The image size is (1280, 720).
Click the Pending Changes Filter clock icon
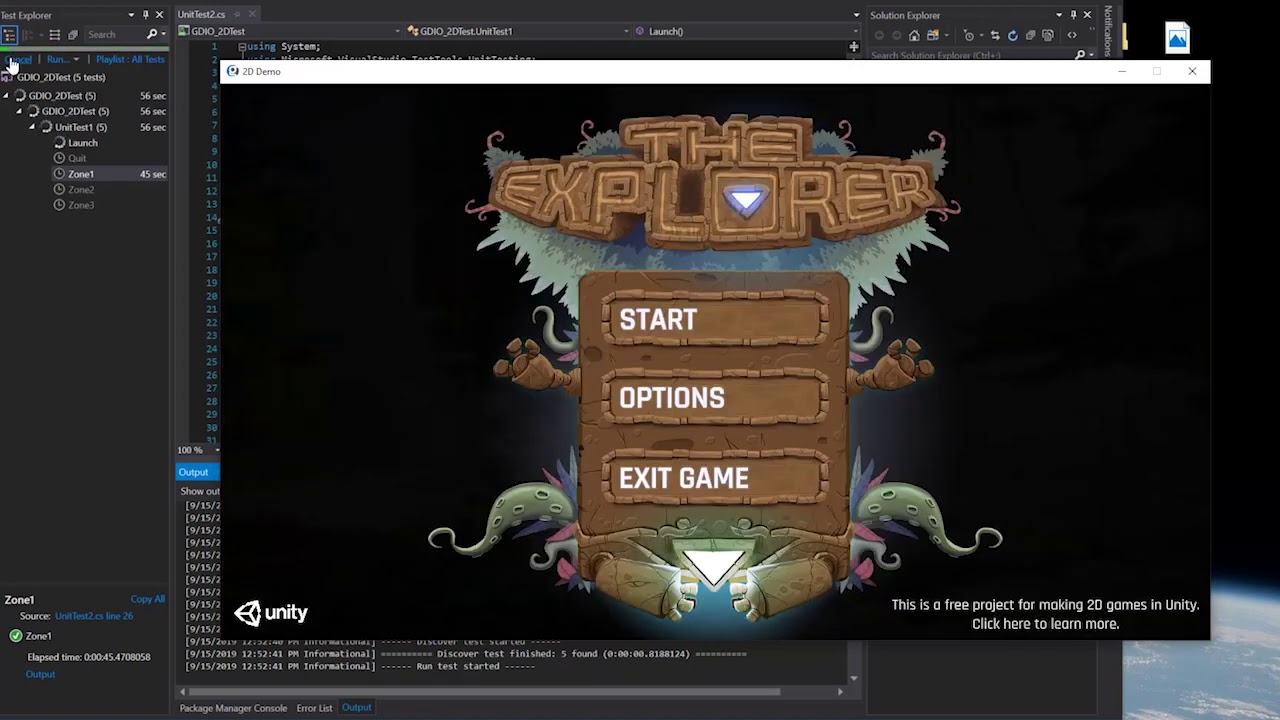[968, 35]
